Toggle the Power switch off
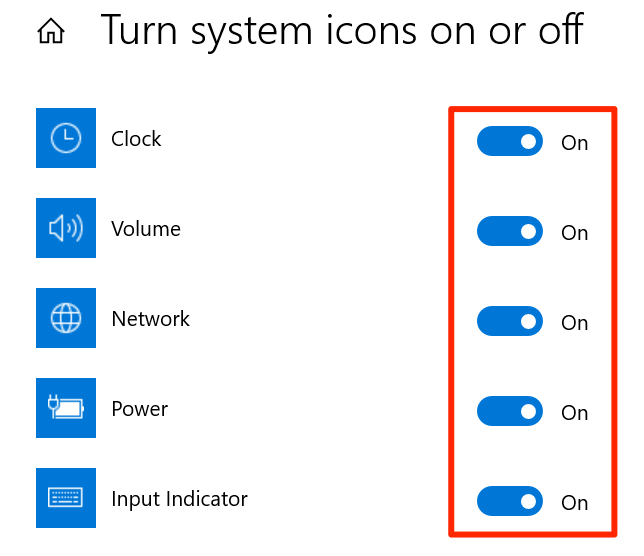Viewport: 644px width, 556px height. (510, 411)
